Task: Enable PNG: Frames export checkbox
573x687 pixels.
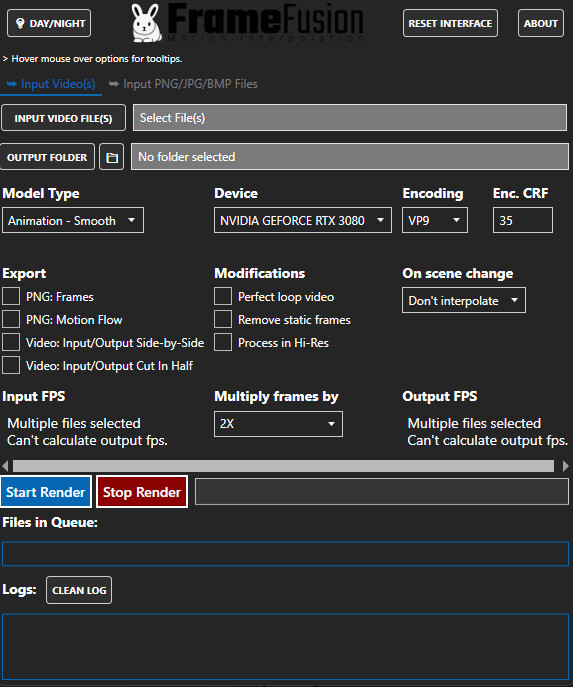Action: (11, 297)
